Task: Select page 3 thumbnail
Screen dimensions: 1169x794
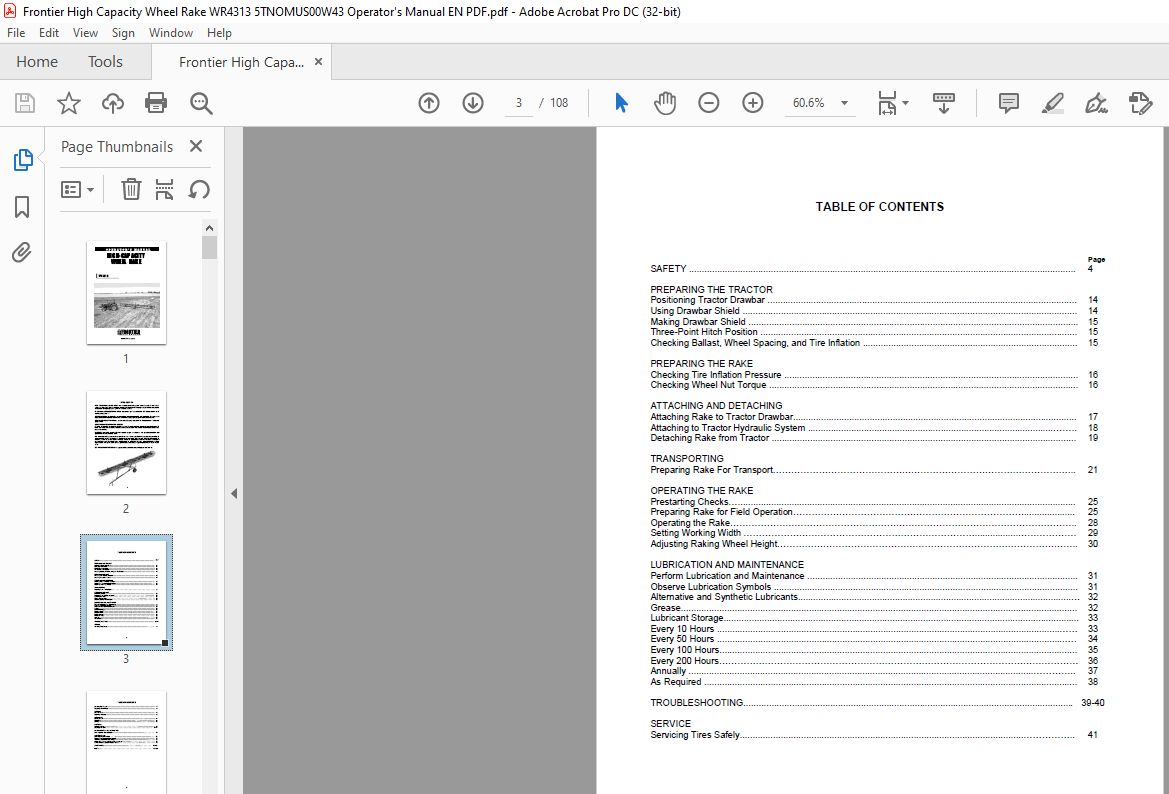Action: (x=126, y=592)
